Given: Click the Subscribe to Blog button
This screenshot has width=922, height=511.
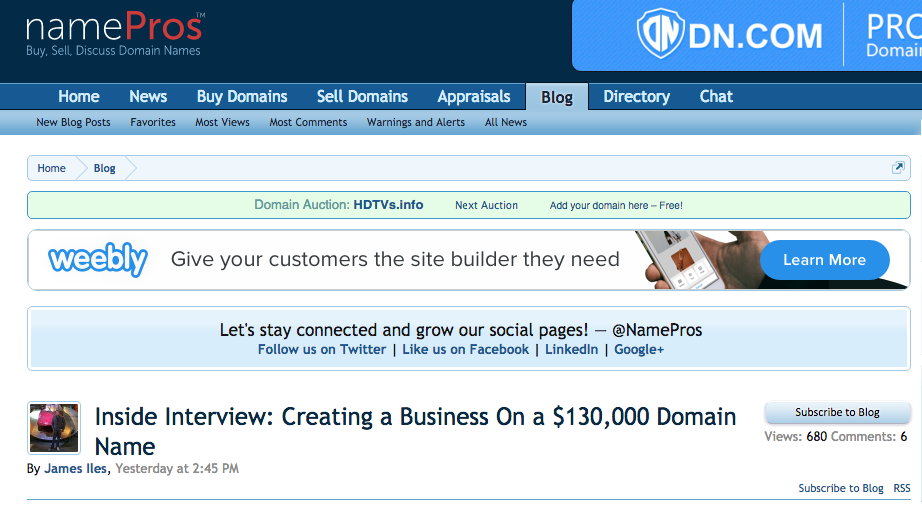Looking at the screenshot, I should (837, 412).
